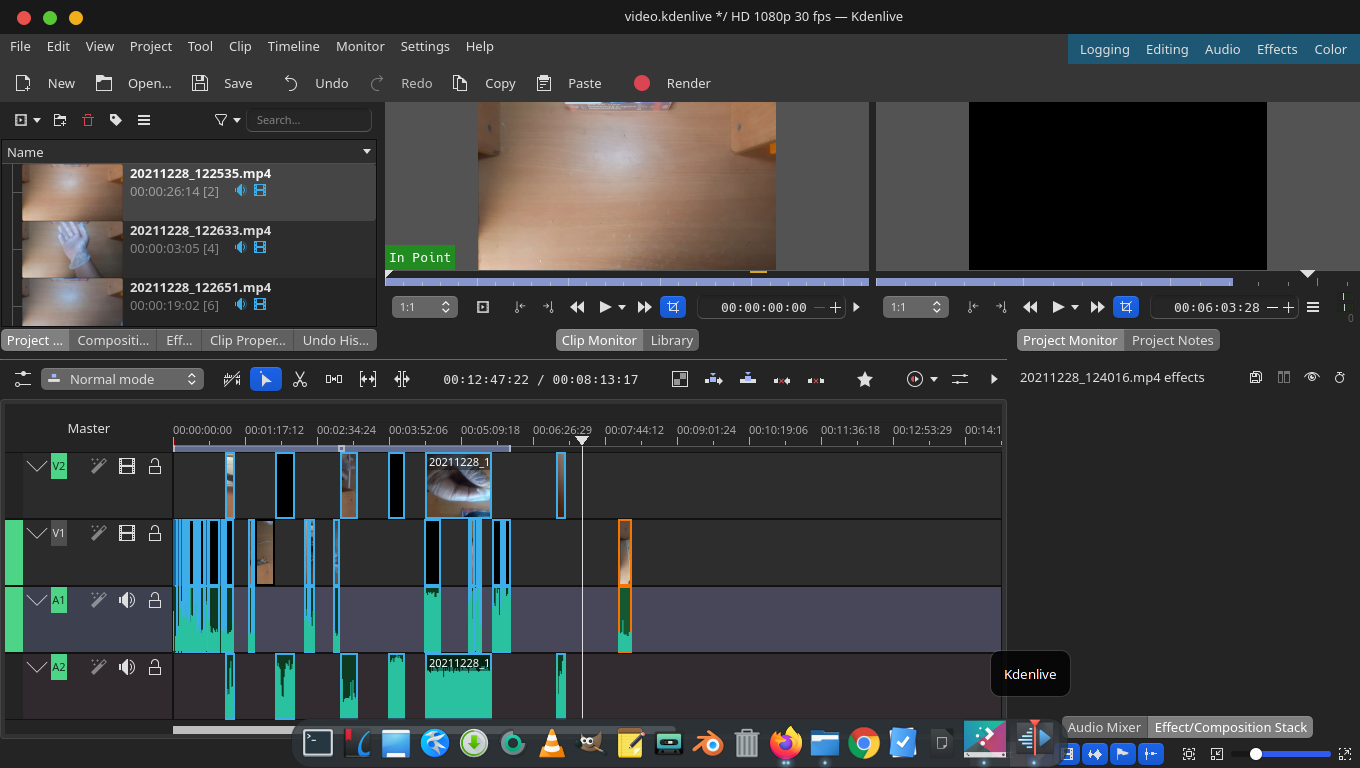Switch to the Audio Mixer tab
This screenshot has height=768, width=1360.
(x=1104, y=727)
